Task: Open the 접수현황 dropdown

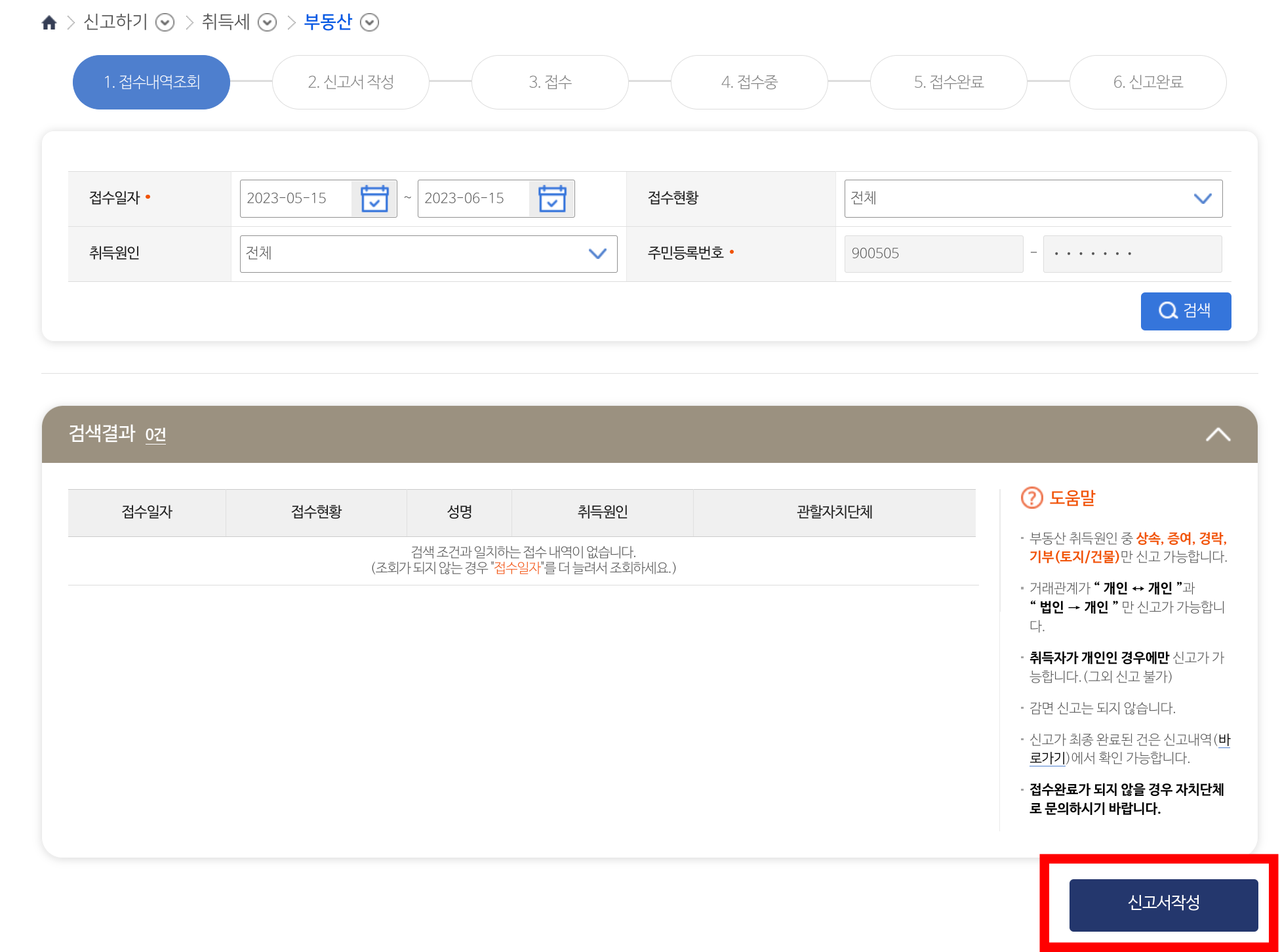Action: pos(1033,199)
